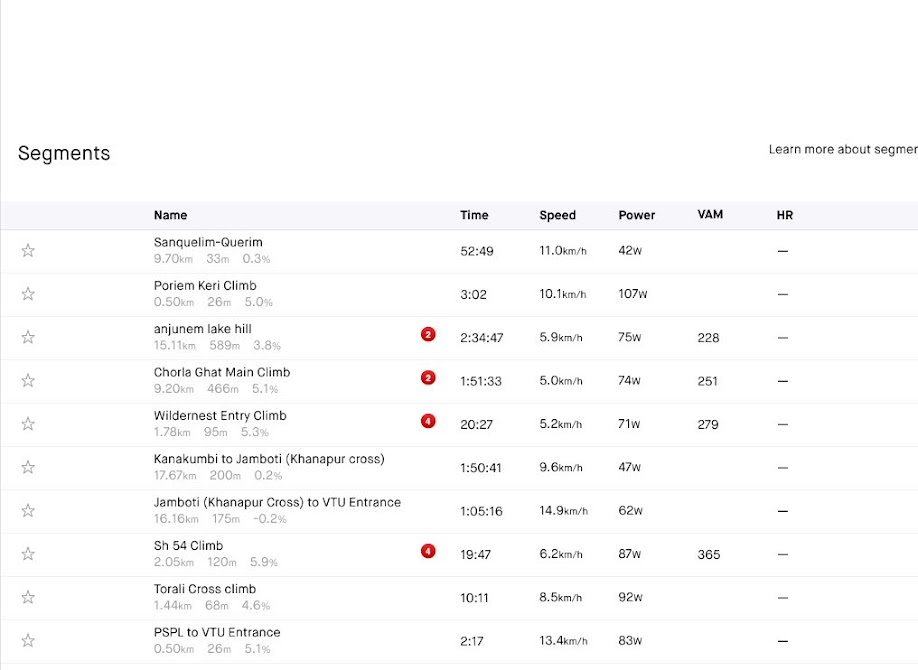918x670 pixels.
Task: Star the PSPL to VTU Entrance segment
Action: point(28,641)
